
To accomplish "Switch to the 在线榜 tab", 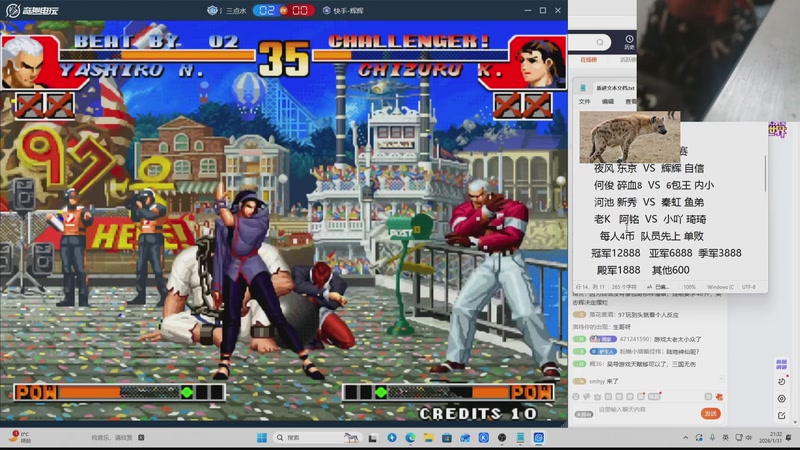I will pyautogui.click(x=588, y=60).
